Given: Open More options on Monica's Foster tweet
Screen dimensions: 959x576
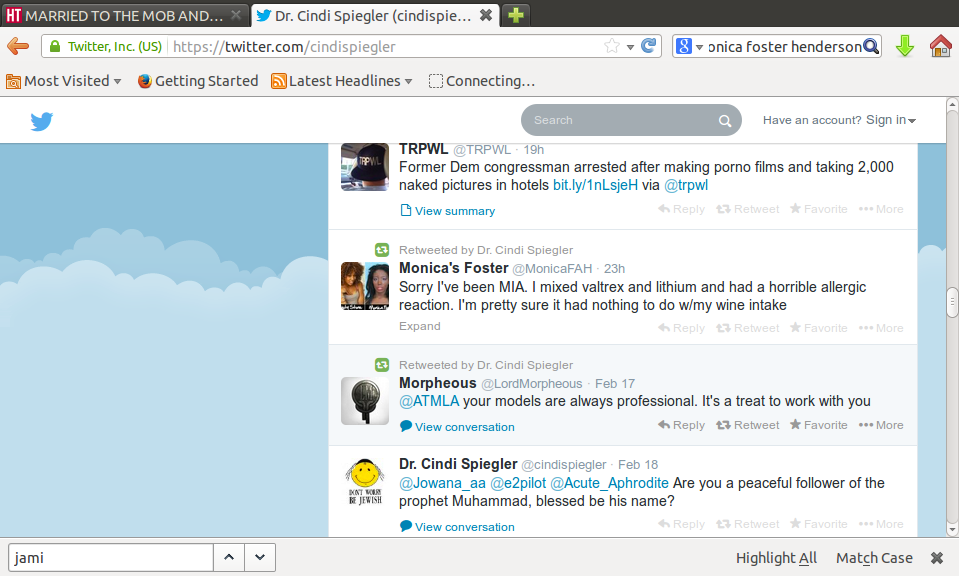Looking at the screenshot, I should point(881,328).
